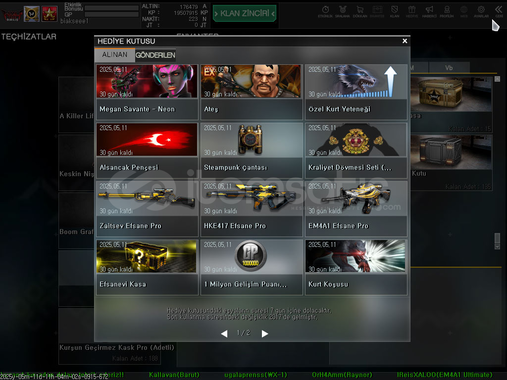The image size is (507, 380).
Task: Choose the 1 Milyon Gelişim Puanı gift
Action: (x=252, y=267)
